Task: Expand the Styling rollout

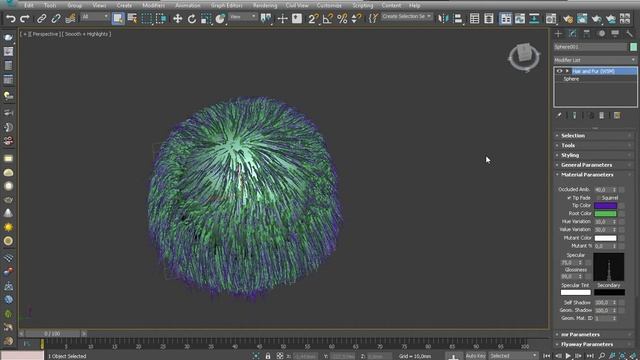Action: click(594, 155)
